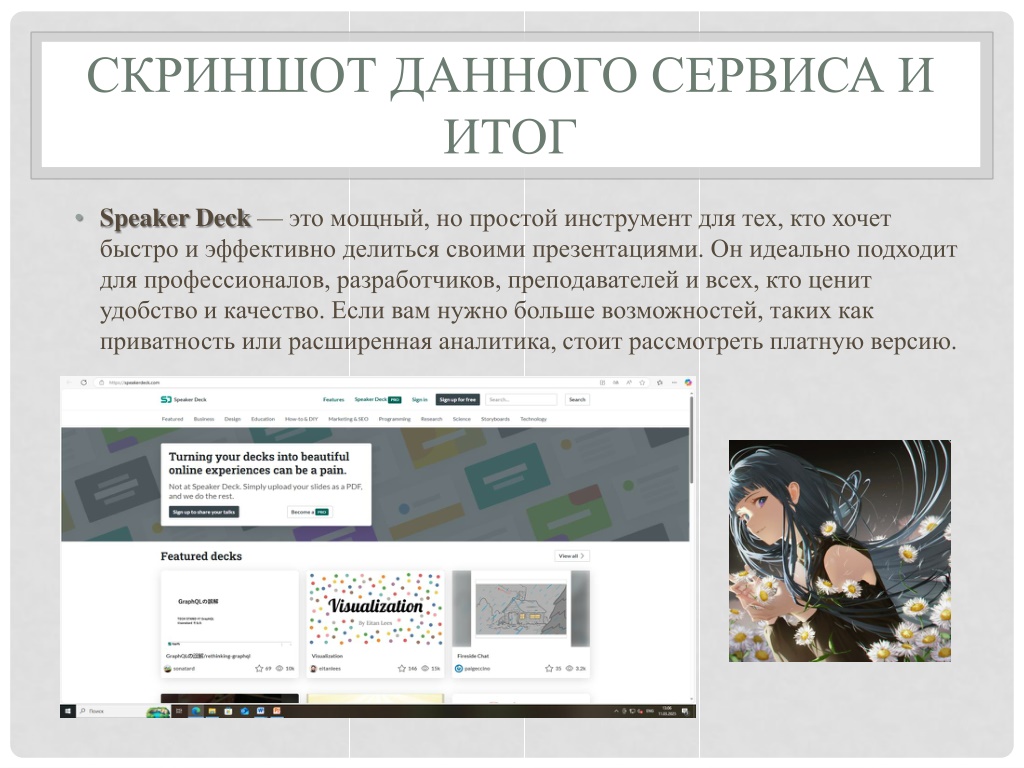Select the Featured category

click(172, 419)
